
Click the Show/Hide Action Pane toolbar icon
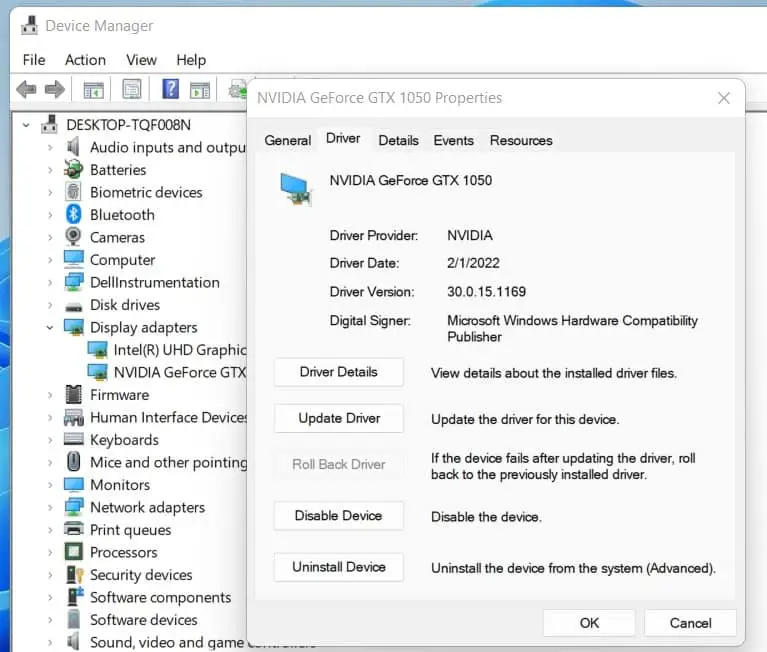(200, 90)
